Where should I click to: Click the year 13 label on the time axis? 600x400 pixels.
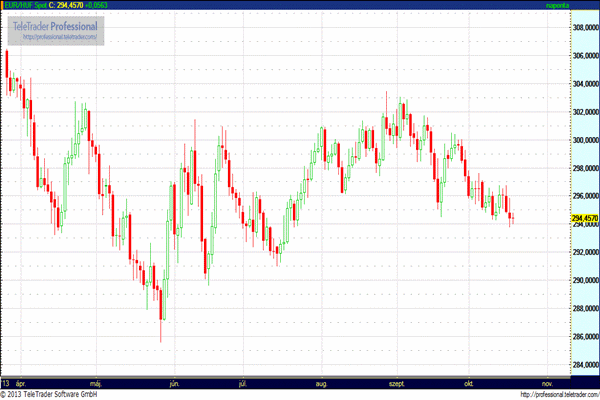click(6, 383)
